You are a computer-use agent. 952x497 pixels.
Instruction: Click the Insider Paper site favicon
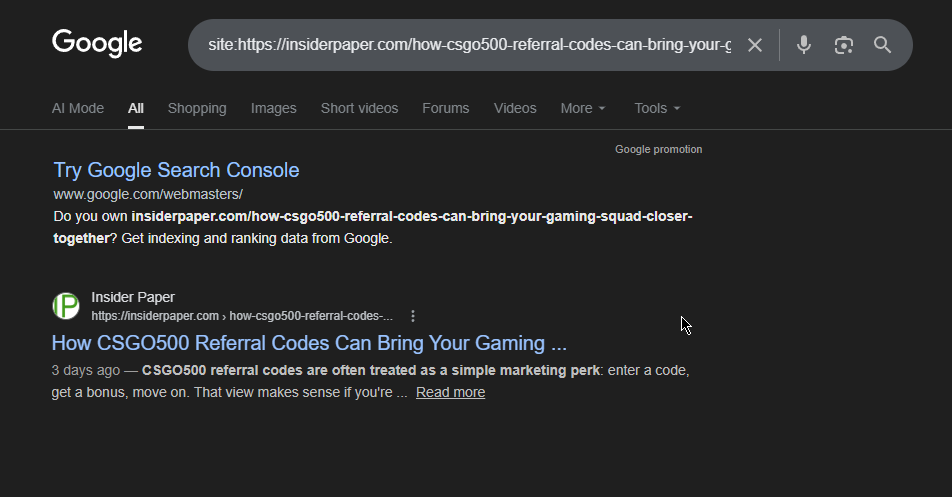(66, 306)
